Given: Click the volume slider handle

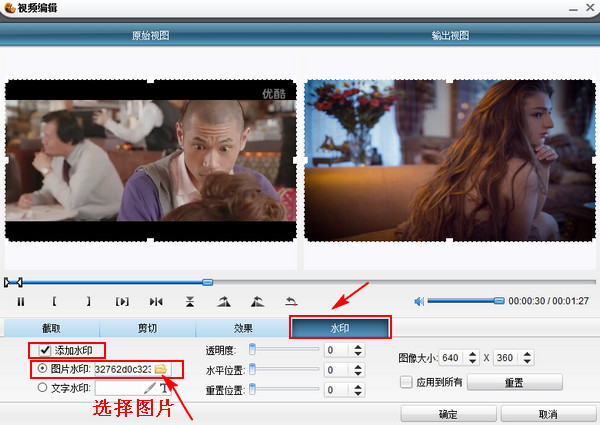Looking at the screenshot, I should coord(499,301).
